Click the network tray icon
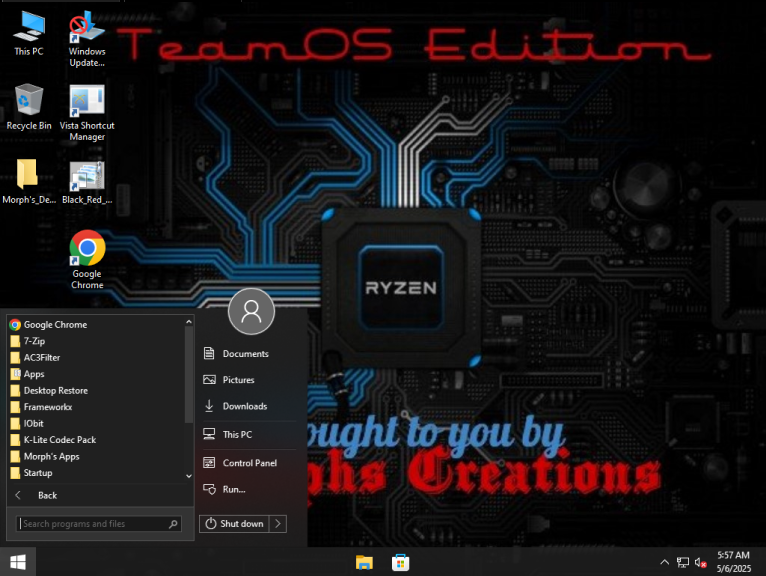 pyautogui.click(x=682, y=563)
